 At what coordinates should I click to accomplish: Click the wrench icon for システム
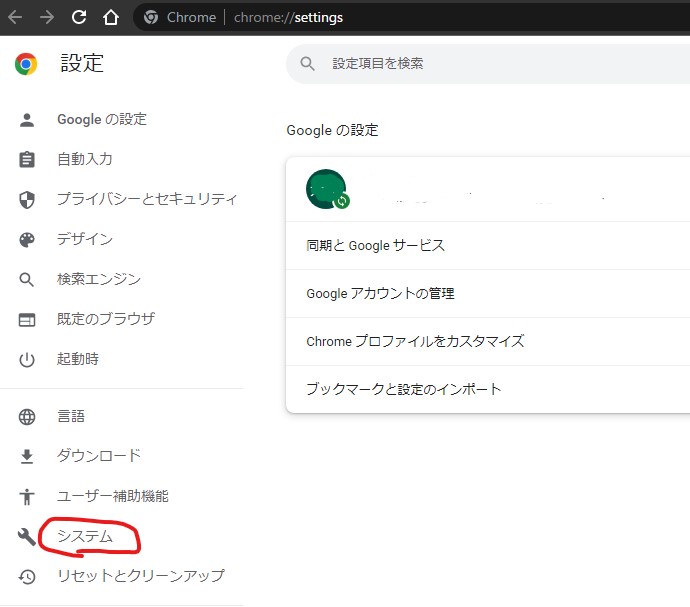coord(27,537)
